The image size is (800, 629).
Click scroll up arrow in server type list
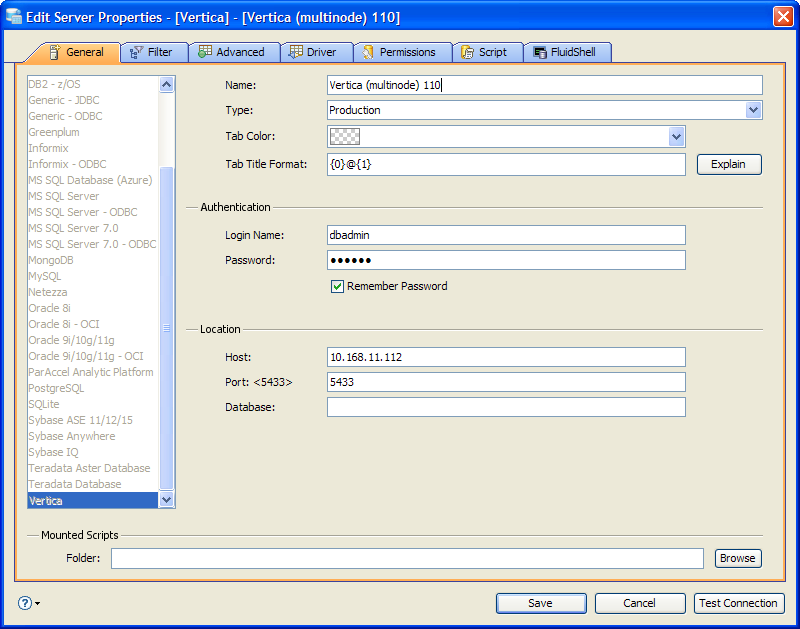click(166, 84)
